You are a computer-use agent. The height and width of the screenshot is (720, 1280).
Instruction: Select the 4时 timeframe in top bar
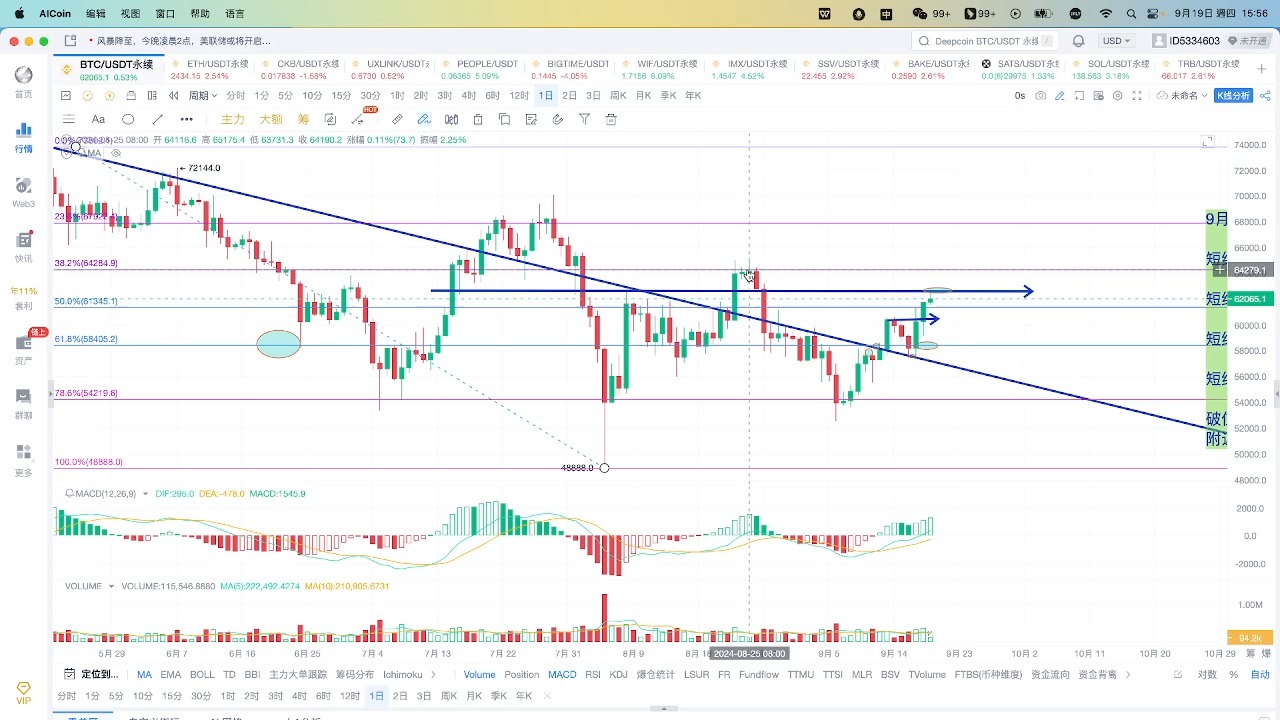(x=469, y=96)
